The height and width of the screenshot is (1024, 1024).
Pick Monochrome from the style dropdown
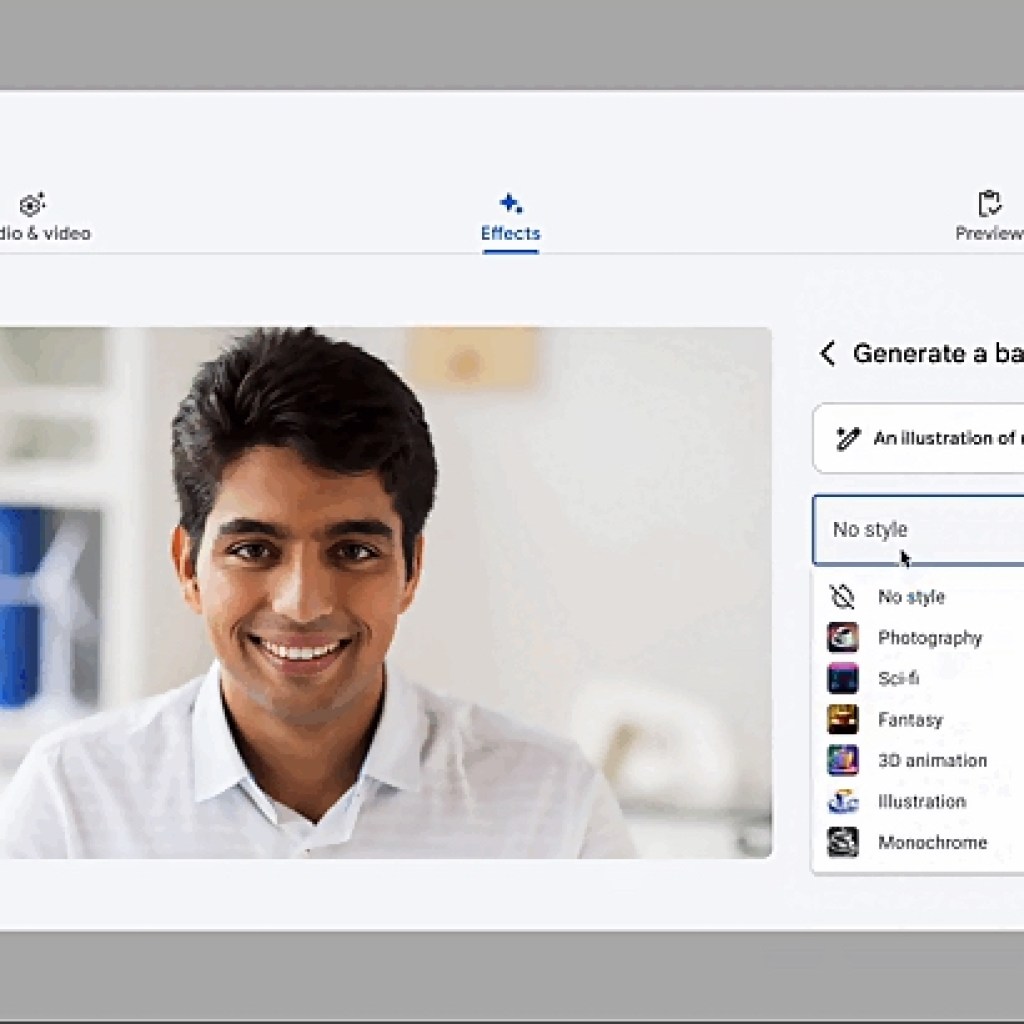pyautogui.click(x=932, y=842)
